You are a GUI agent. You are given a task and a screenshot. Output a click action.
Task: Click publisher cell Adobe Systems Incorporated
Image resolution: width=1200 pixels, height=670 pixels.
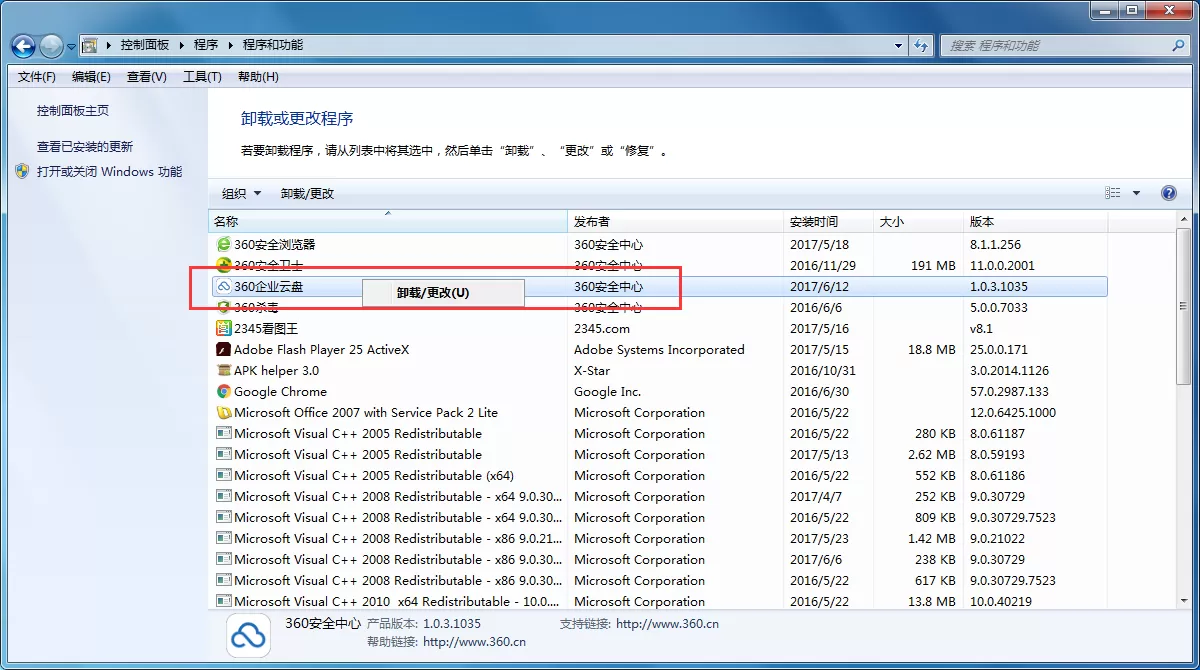coord(659,350)
